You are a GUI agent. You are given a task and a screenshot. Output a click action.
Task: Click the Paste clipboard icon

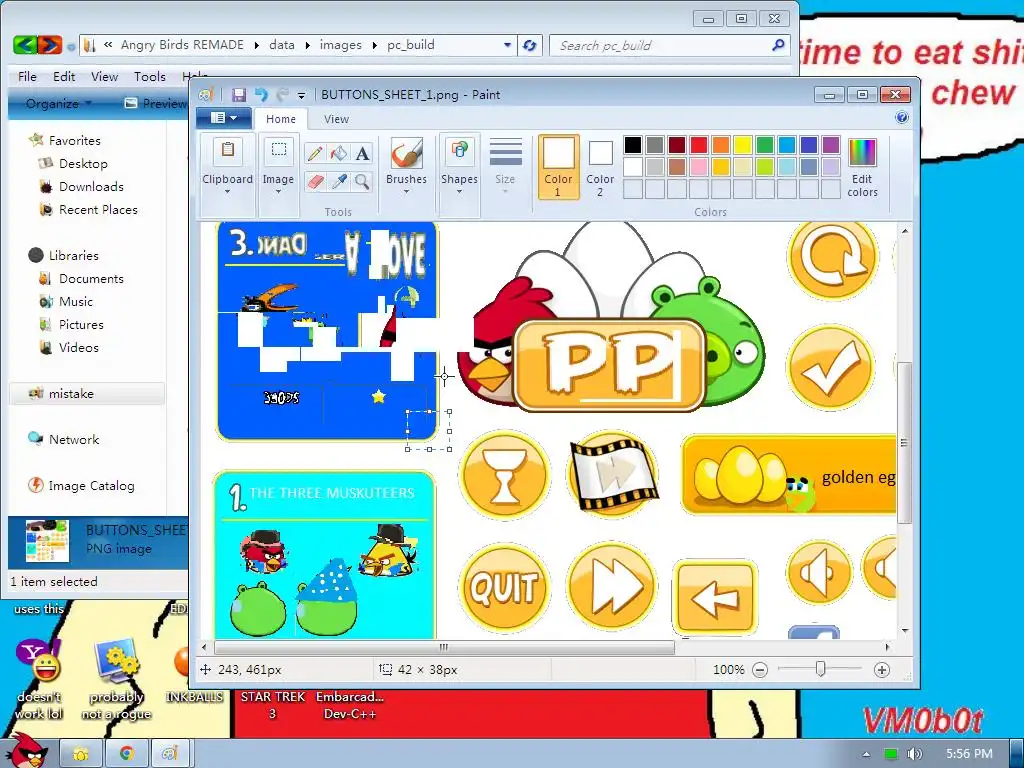click(x=228, y=152)
